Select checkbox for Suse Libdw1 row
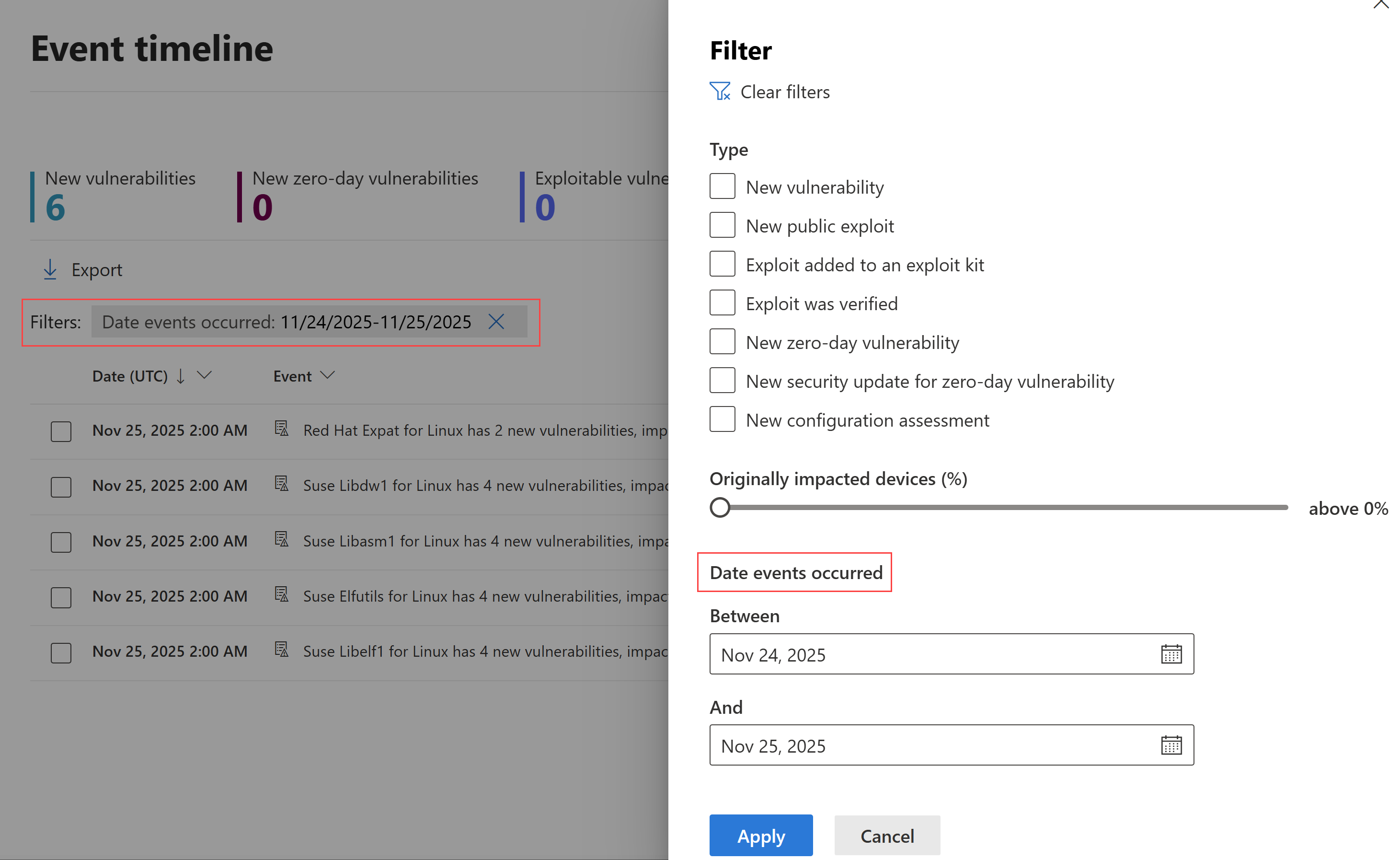Screen dimensions: 1400x860 61,486
